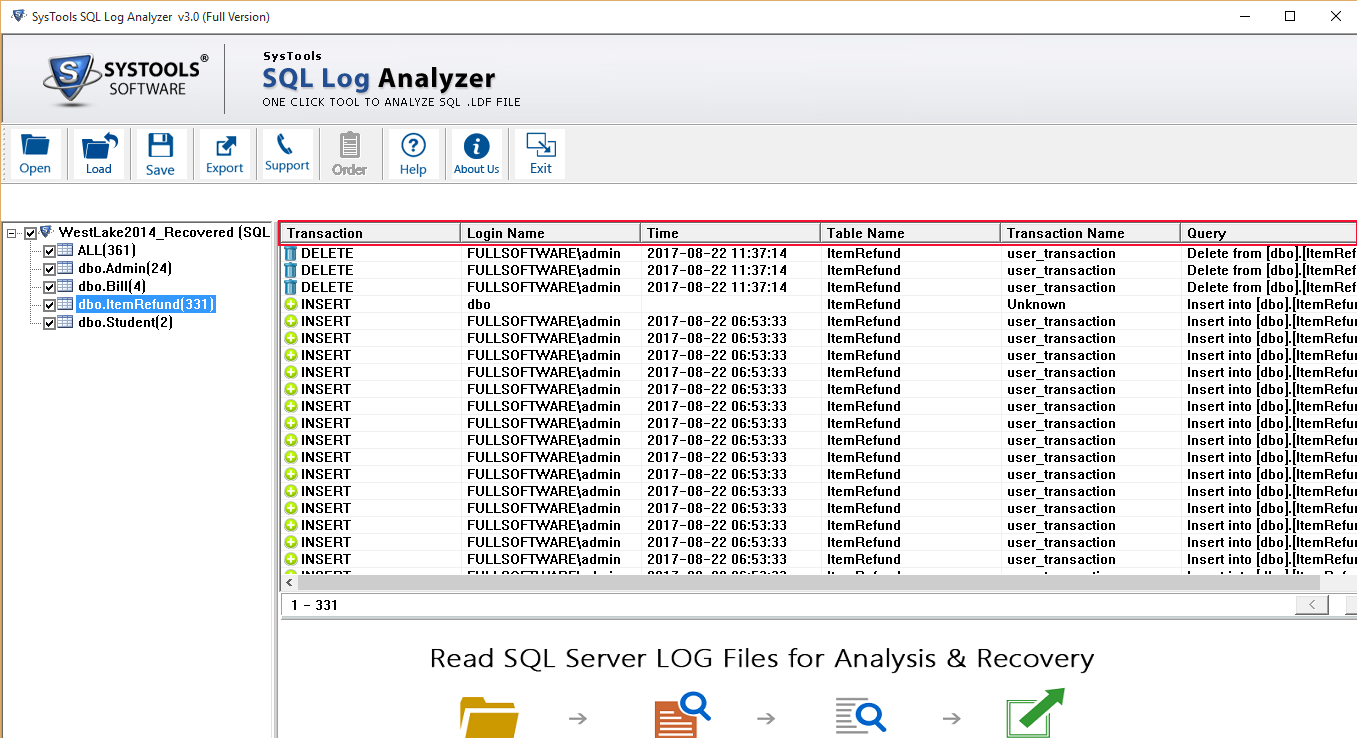Click the green INSERT icon in the dbo login row

291,304
